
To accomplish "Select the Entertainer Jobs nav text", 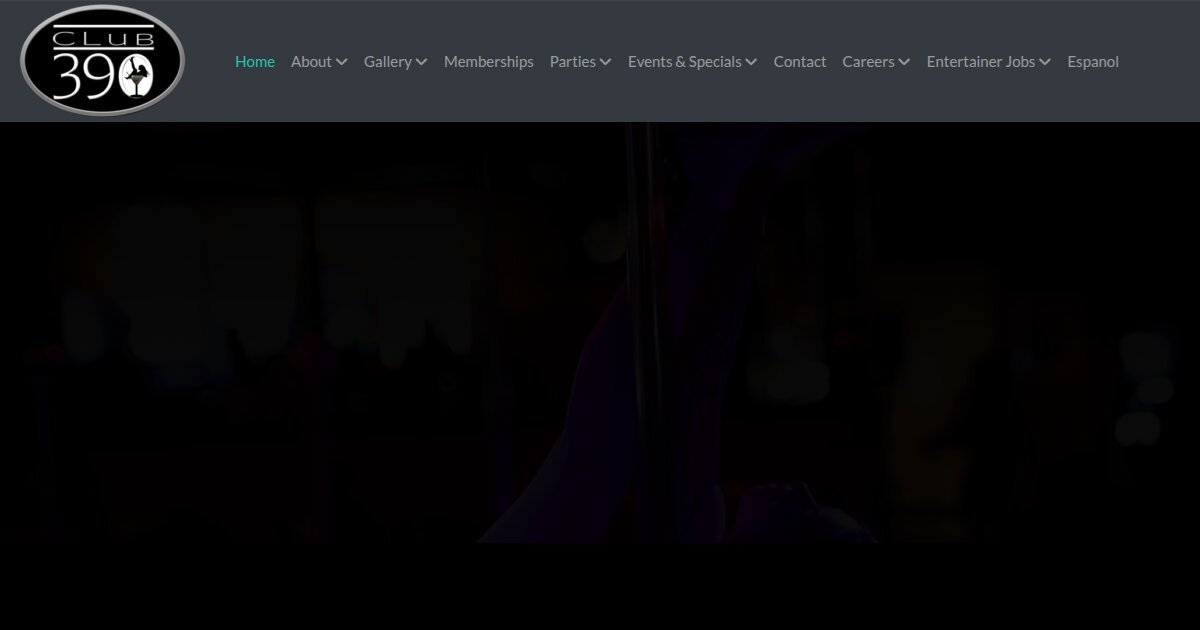I will (980, 61).
